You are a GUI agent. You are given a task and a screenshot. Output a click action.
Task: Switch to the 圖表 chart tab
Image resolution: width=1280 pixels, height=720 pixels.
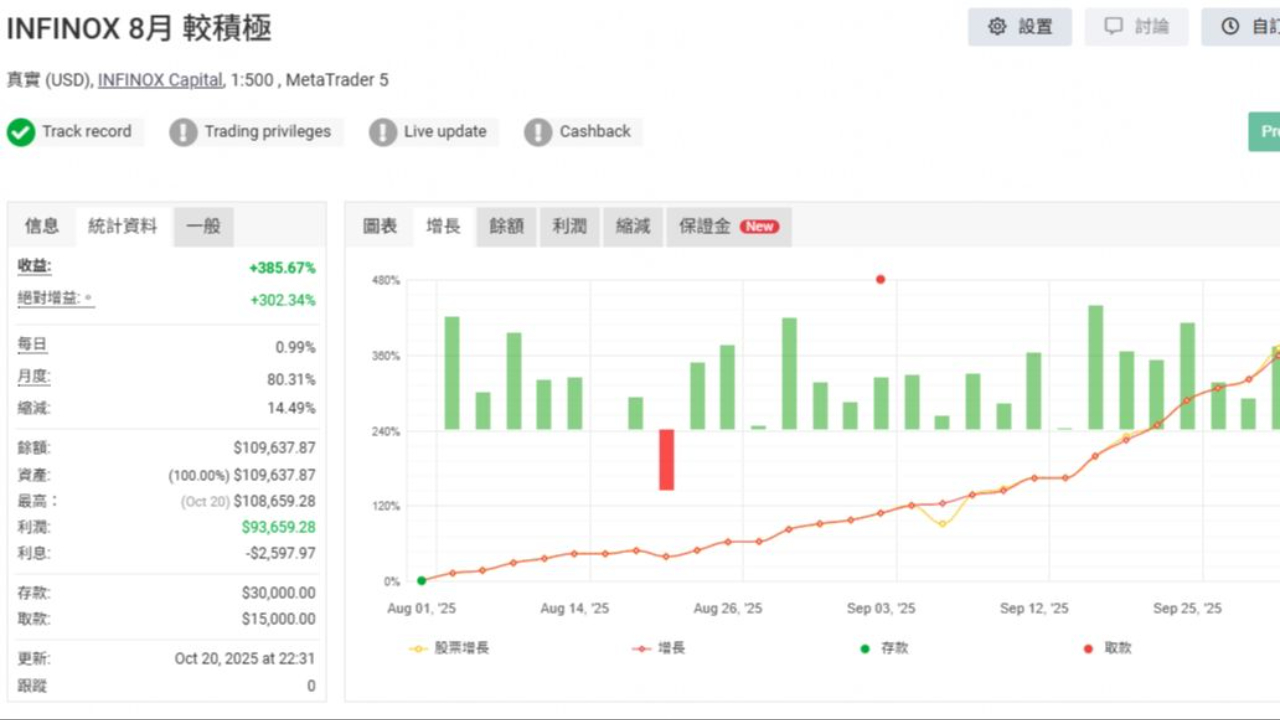coord(380,226)
